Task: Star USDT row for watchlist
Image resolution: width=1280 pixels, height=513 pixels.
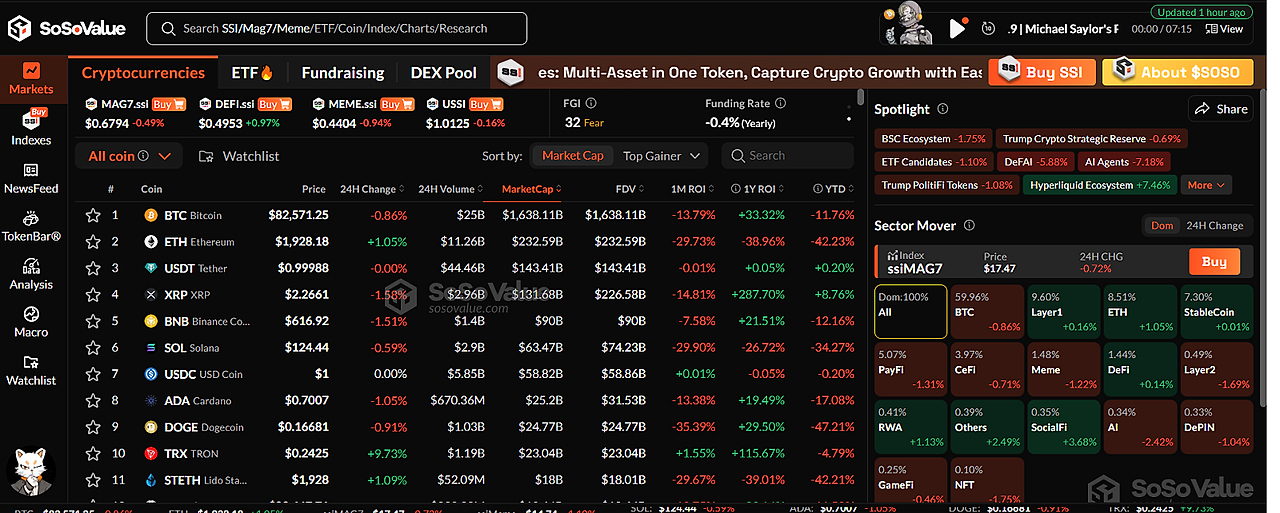Action: pyautogui.click(x=93, y=268)
